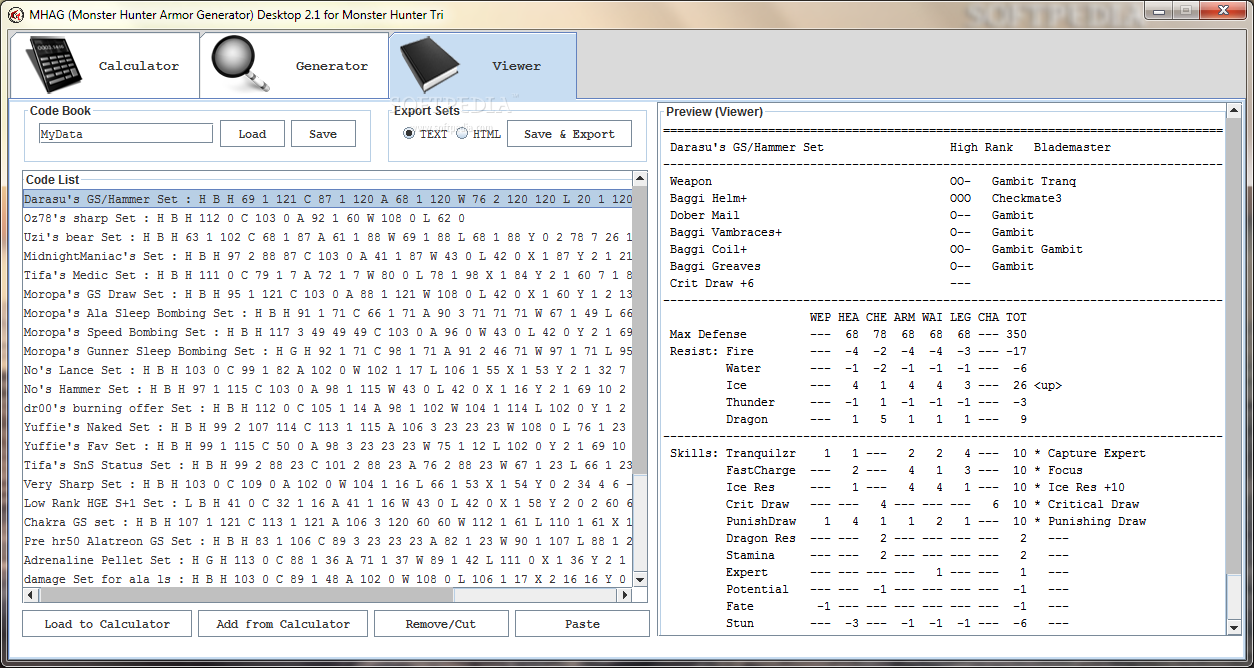Click Add from Calculator button
Image resolution: width=1254 pixels, height=668 pixels.
click(283, 624)
